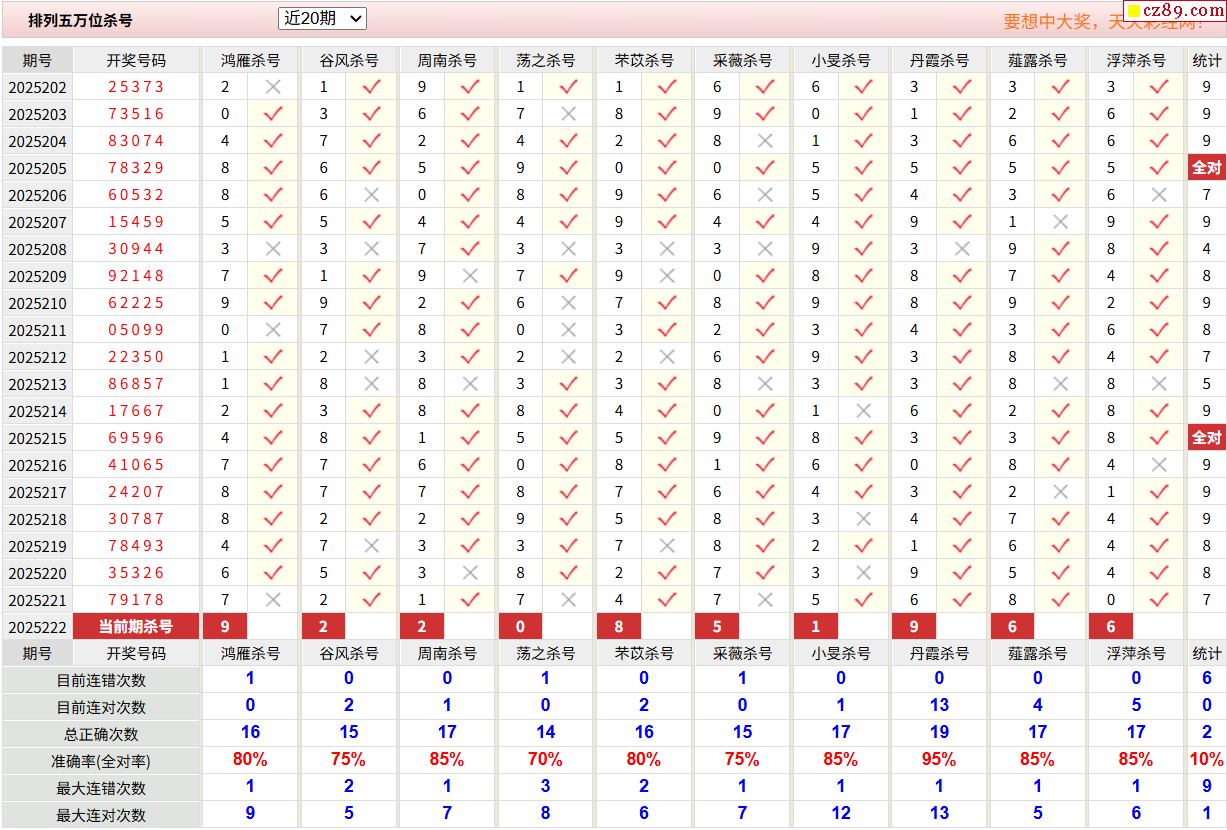Screen dimensions: 1227x830
Task: Click the bottom 浮萍杀号 column header
Action: point(1136,653)
